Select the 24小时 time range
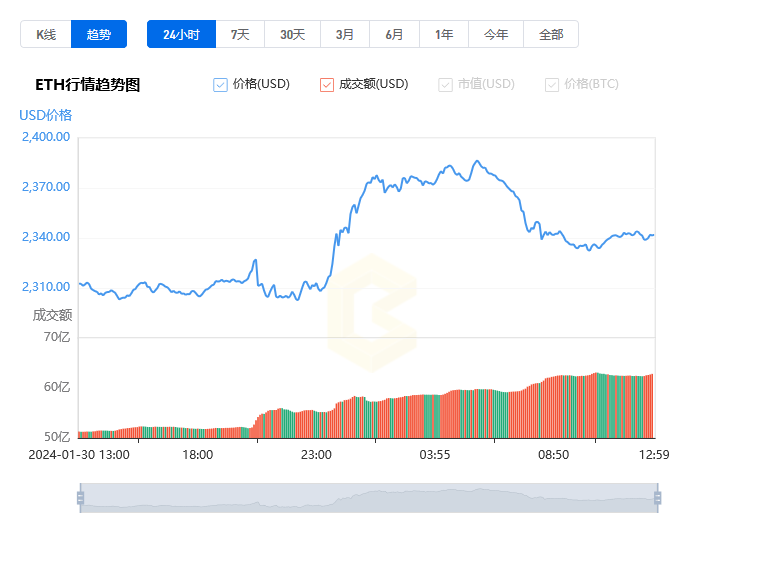 pyautogui.click(x=181, y=34)
